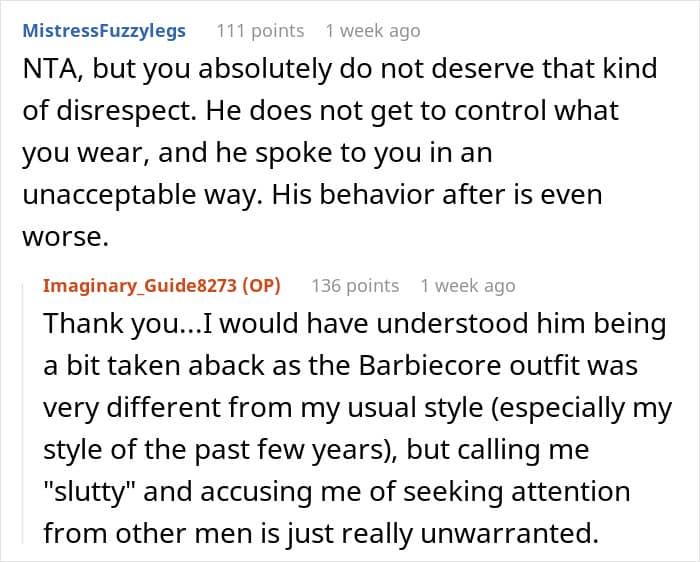Open the OP reply's 1 week ago timestamp
Viewport: 700px width, 562px height.
coord(468,286)
